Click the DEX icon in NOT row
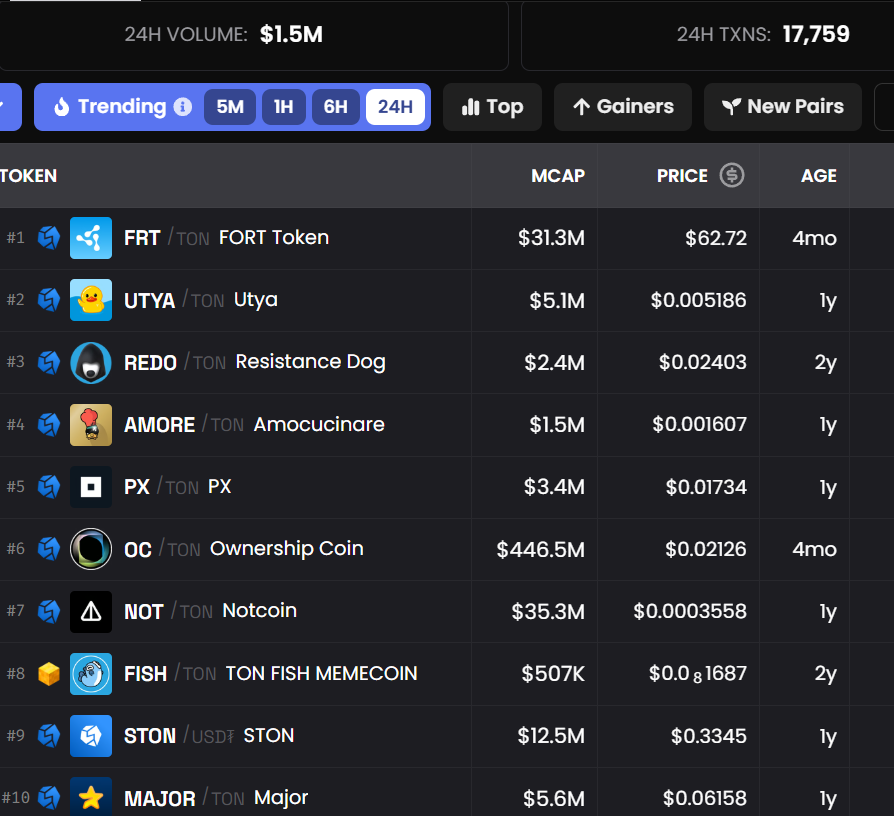This screenshot has width=894, height=816. point(49,612)
